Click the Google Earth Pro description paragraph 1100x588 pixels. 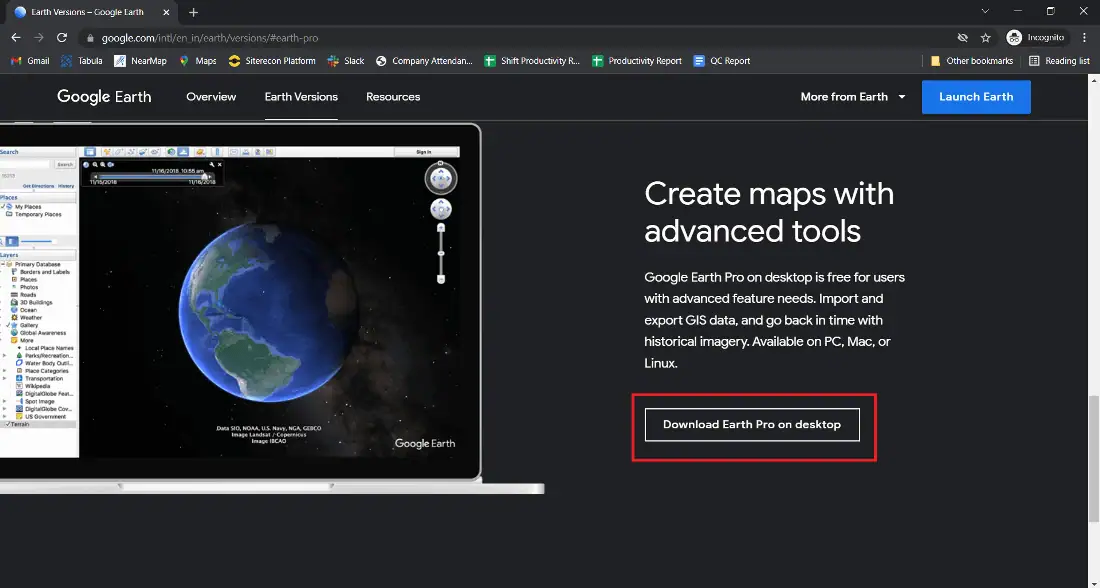coord(774,320)
